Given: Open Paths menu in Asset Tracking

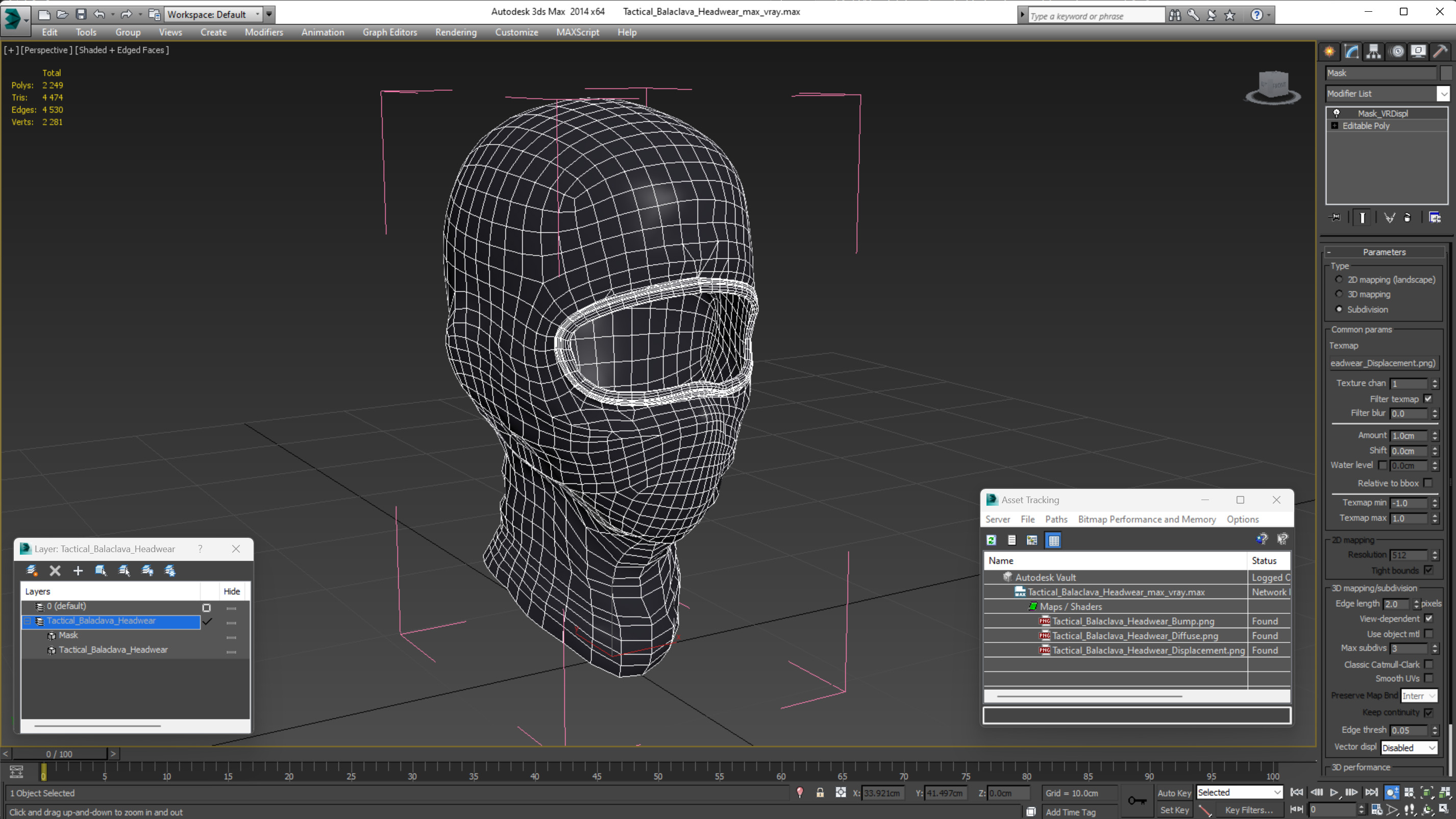Looking at the screenshot, I should tap(1056, 519).
